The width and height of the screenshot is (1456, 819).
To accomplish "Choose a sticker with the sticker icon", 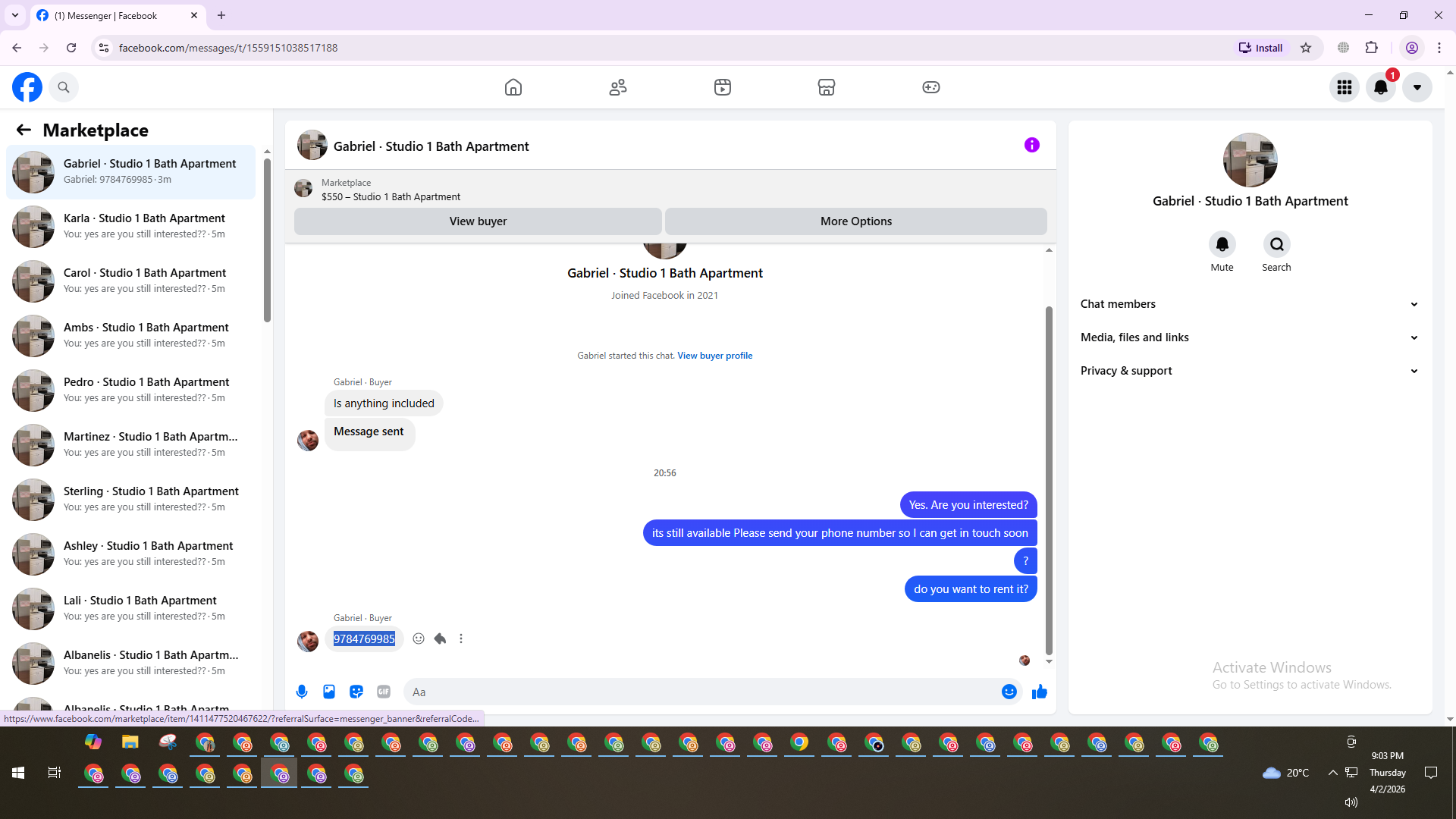I will 356,692.
